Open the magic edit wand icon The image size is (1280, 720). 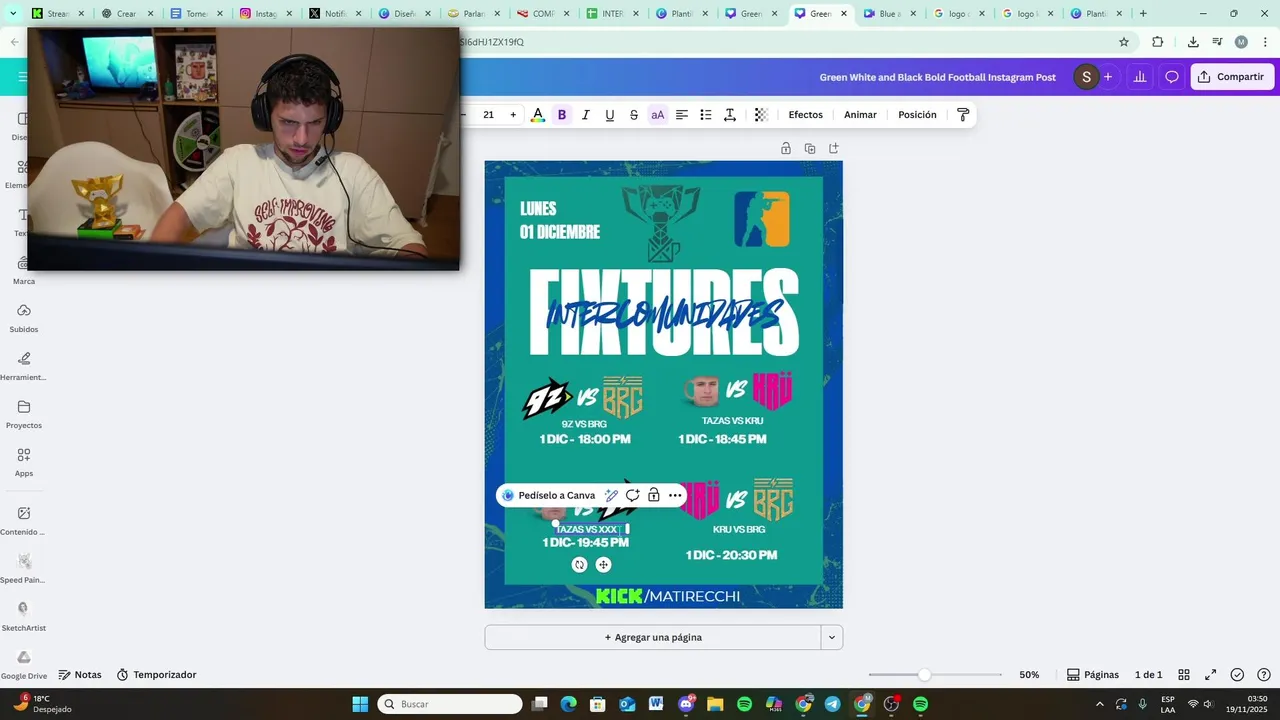pos(611,495)
